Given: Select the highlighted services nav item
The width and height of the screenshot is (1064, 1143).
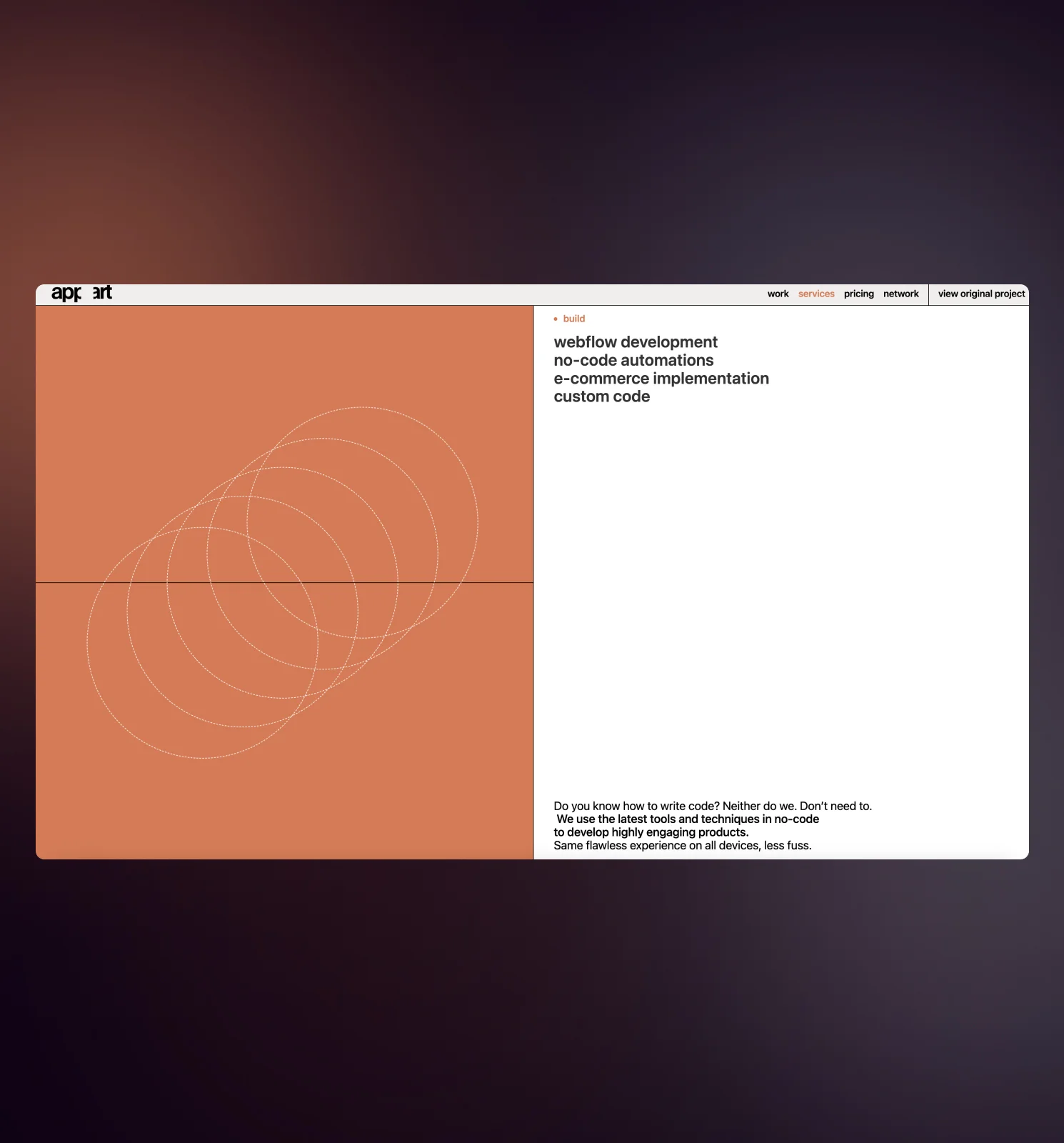Looking at the screenshot, I should point(815,294).
